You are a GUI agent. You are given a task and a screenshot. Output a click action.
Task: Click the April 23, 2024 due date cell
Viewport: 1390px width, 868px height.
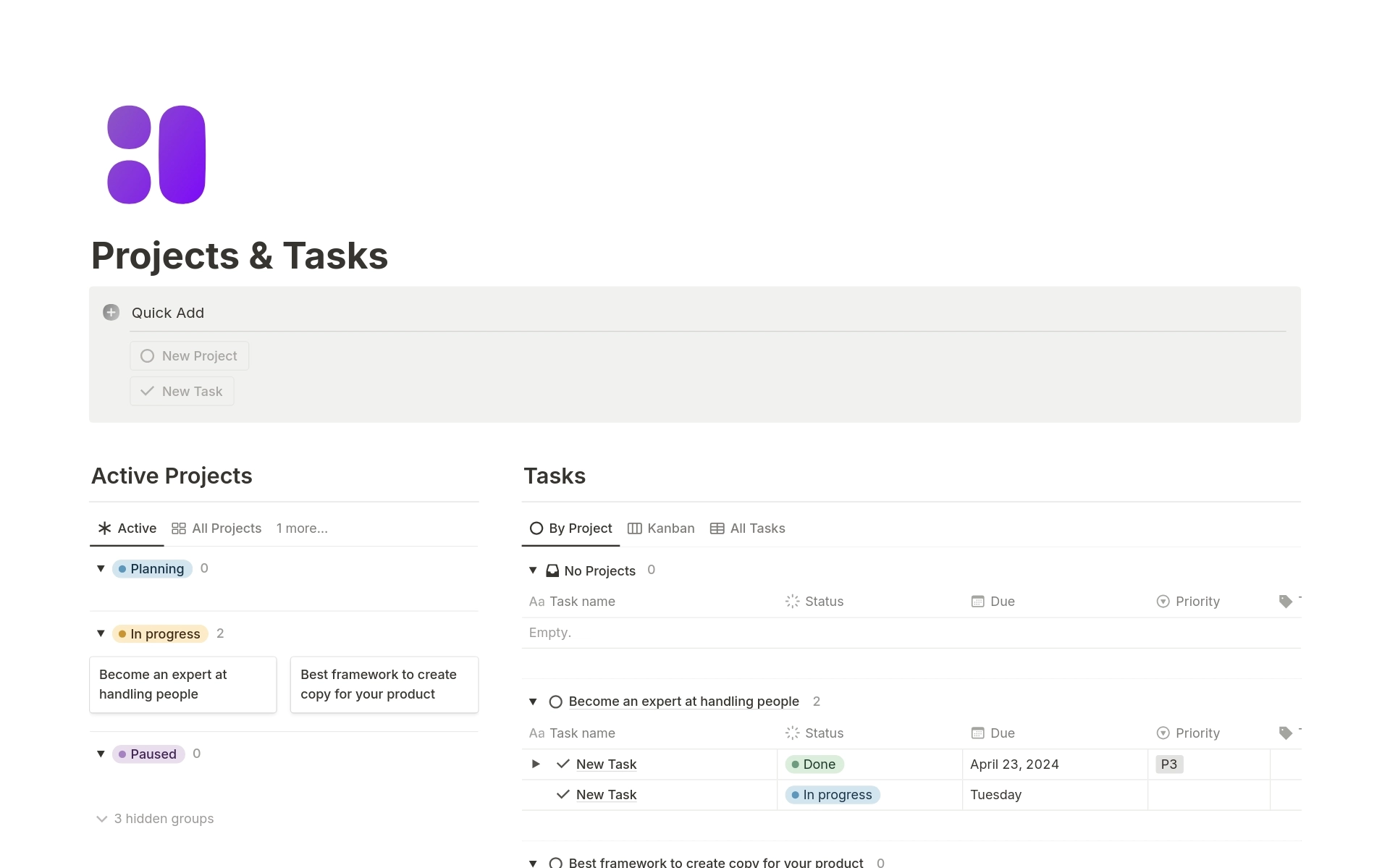tap(1055, 764)
